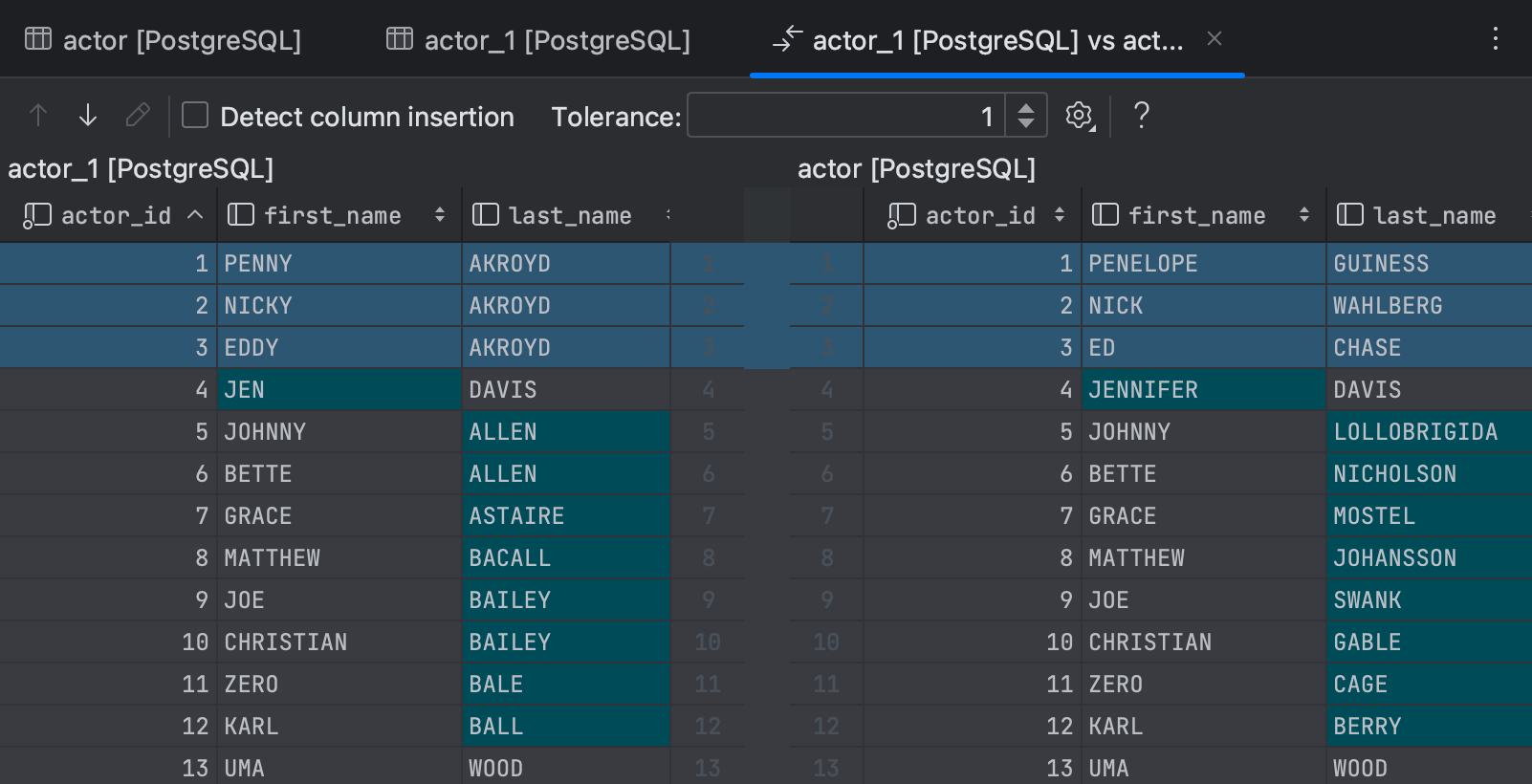Switch to the actor_1 [PostgreSQL] tab
This screenshot has height=784, width=1532.
tap(538, 39)
